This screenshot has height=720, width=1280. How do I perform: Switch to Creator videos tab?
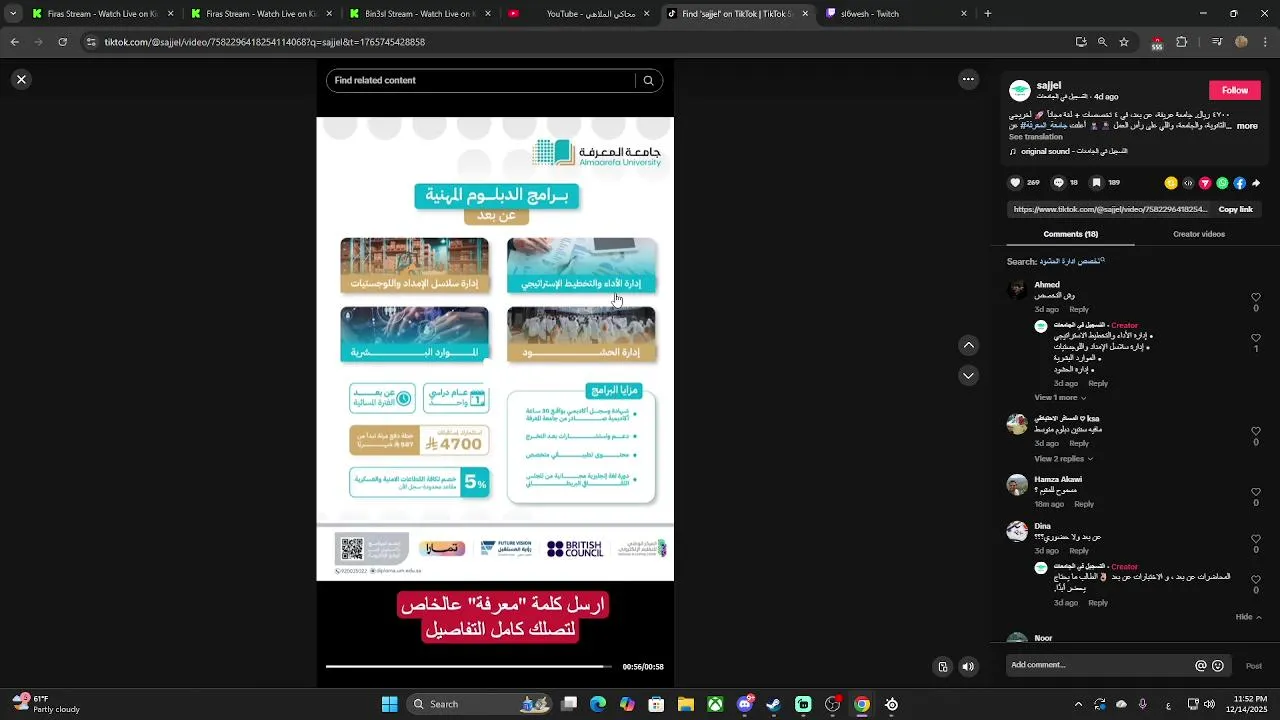(x=1198, y=234)
